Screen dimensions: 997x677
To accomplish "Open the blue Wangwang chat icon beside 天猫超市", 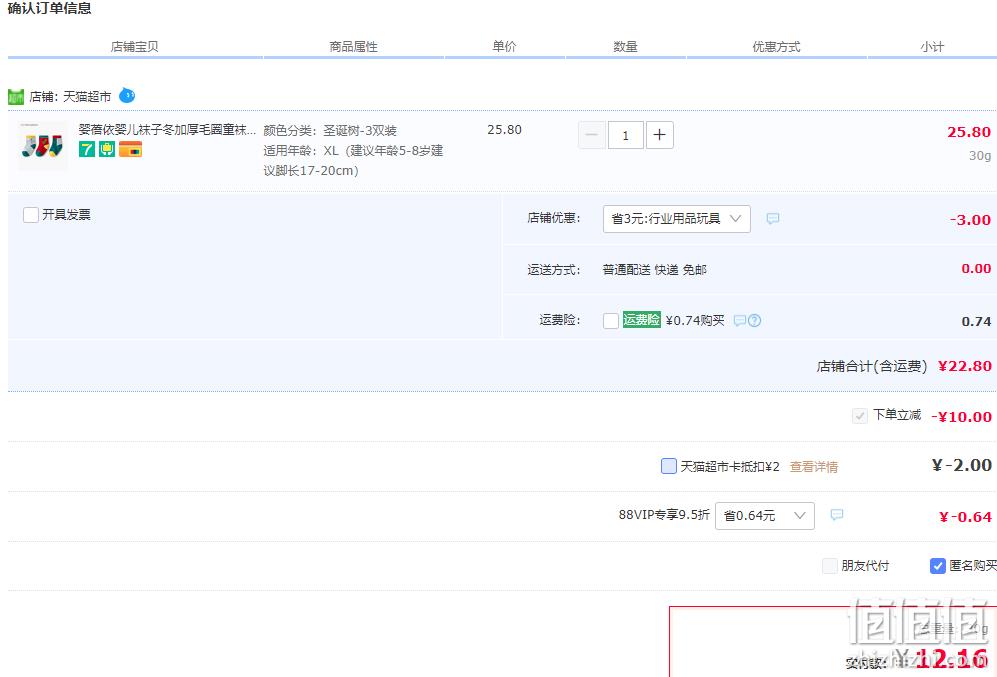I will pyautogui.click(x=127, y=95).
